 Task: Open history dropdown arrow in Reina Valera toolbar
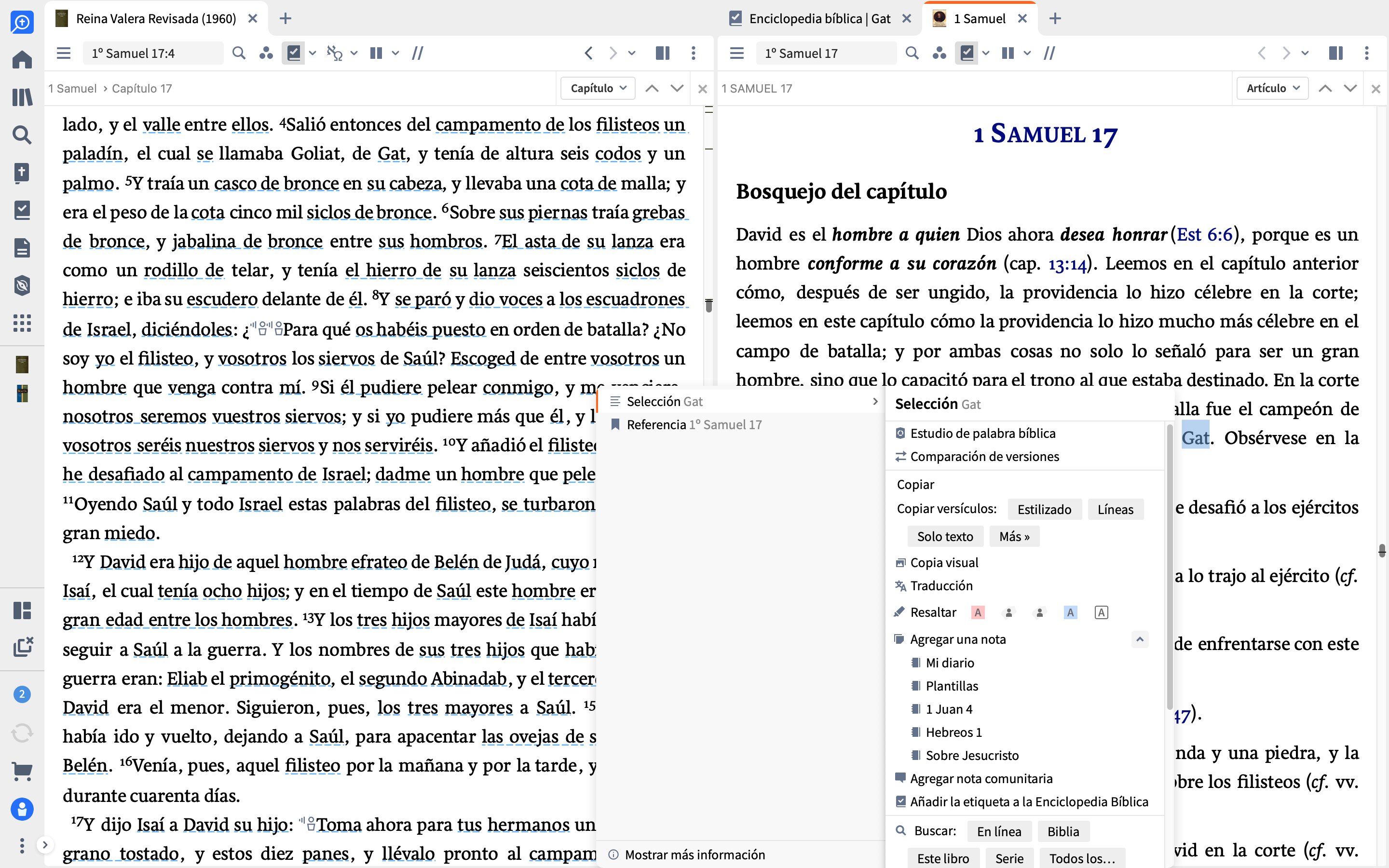(631, 54)
